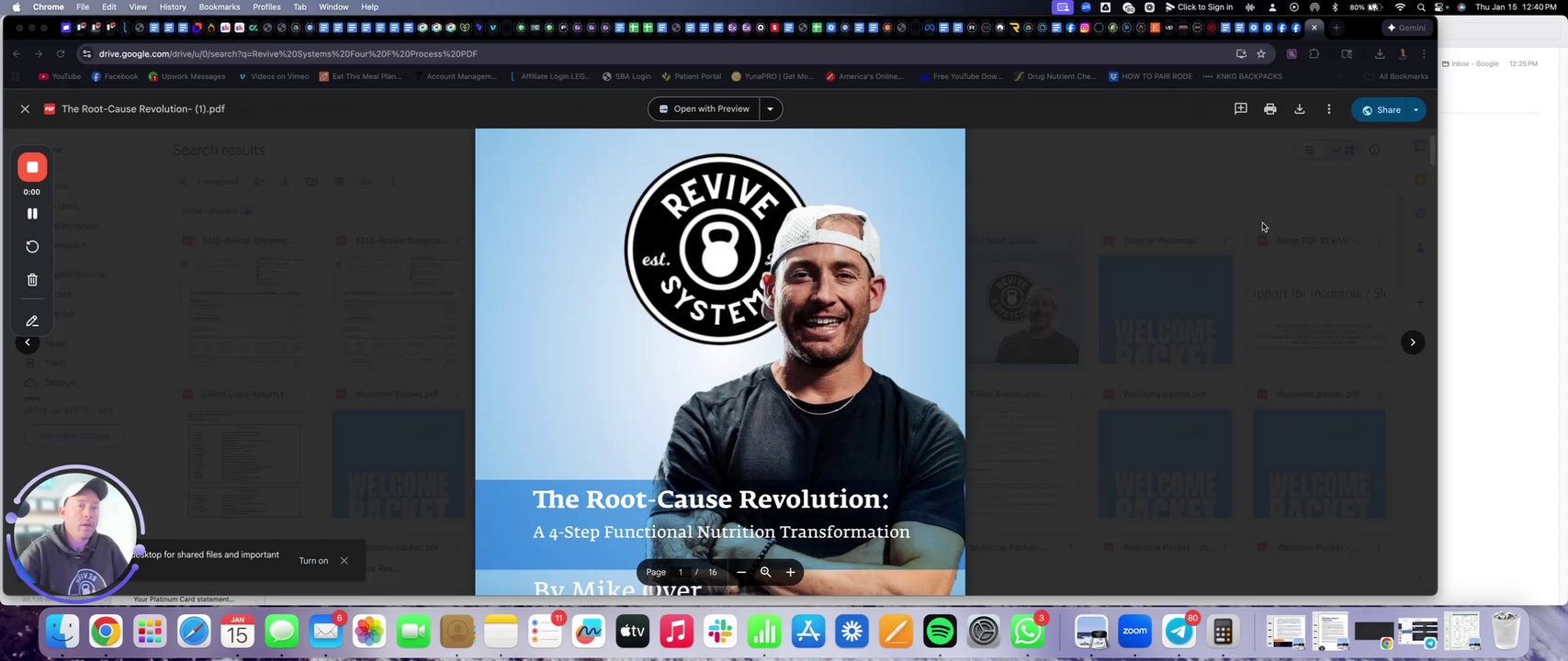1568x661 pixels.
Task: Go to next file with right arrow
Action: 1413,342
